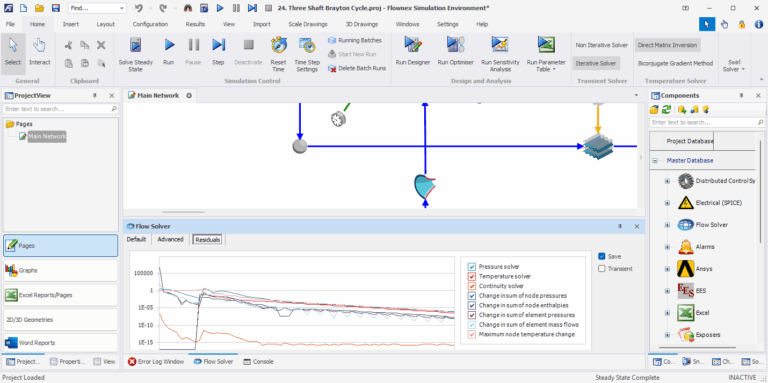Toggle the Continuity solver checkbox
This screenshot has height=383, width=768.
pos(472,286)
